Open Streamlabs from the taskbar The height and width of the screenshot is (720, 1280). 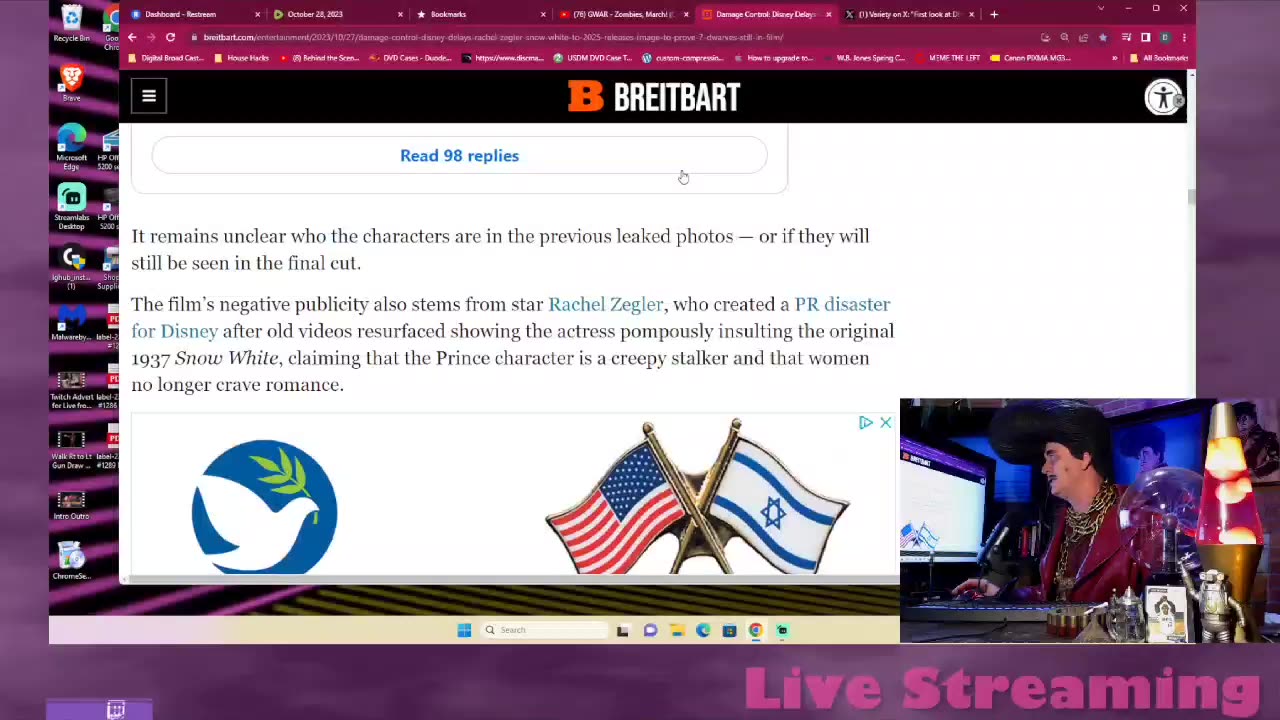pyautogui.click(x=782, y=630)
